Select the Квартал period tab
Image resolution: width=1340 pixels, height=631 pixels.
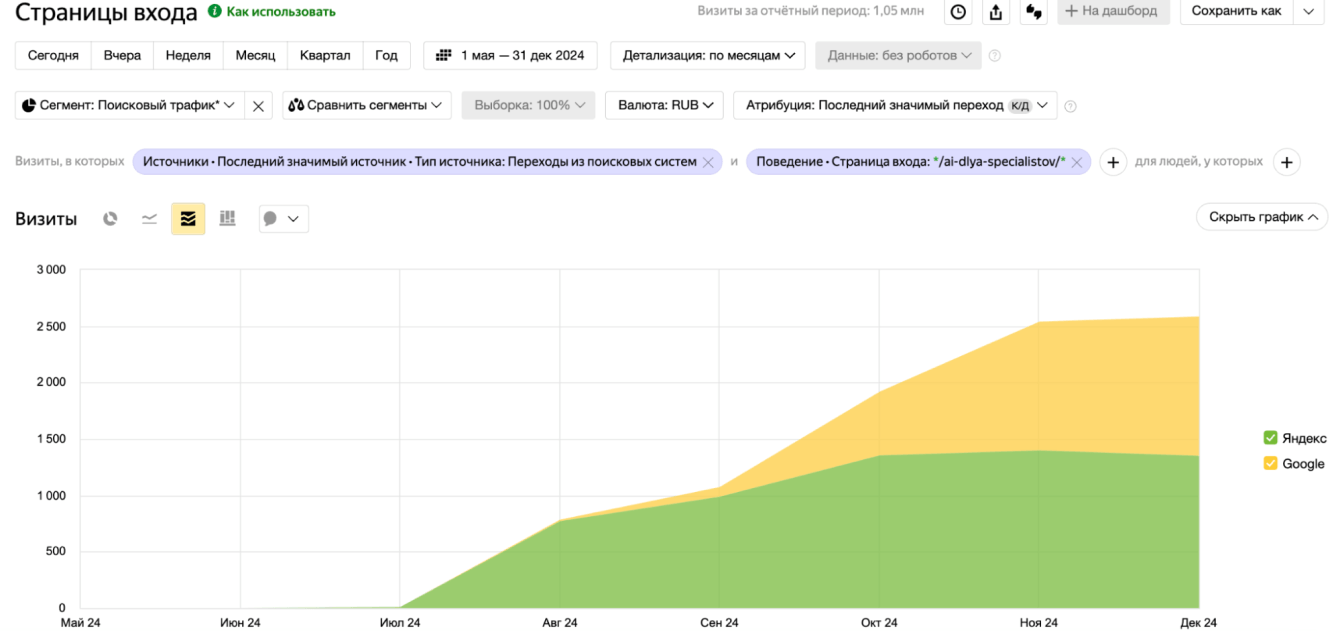pyautogui.click(x=325, y=56)
